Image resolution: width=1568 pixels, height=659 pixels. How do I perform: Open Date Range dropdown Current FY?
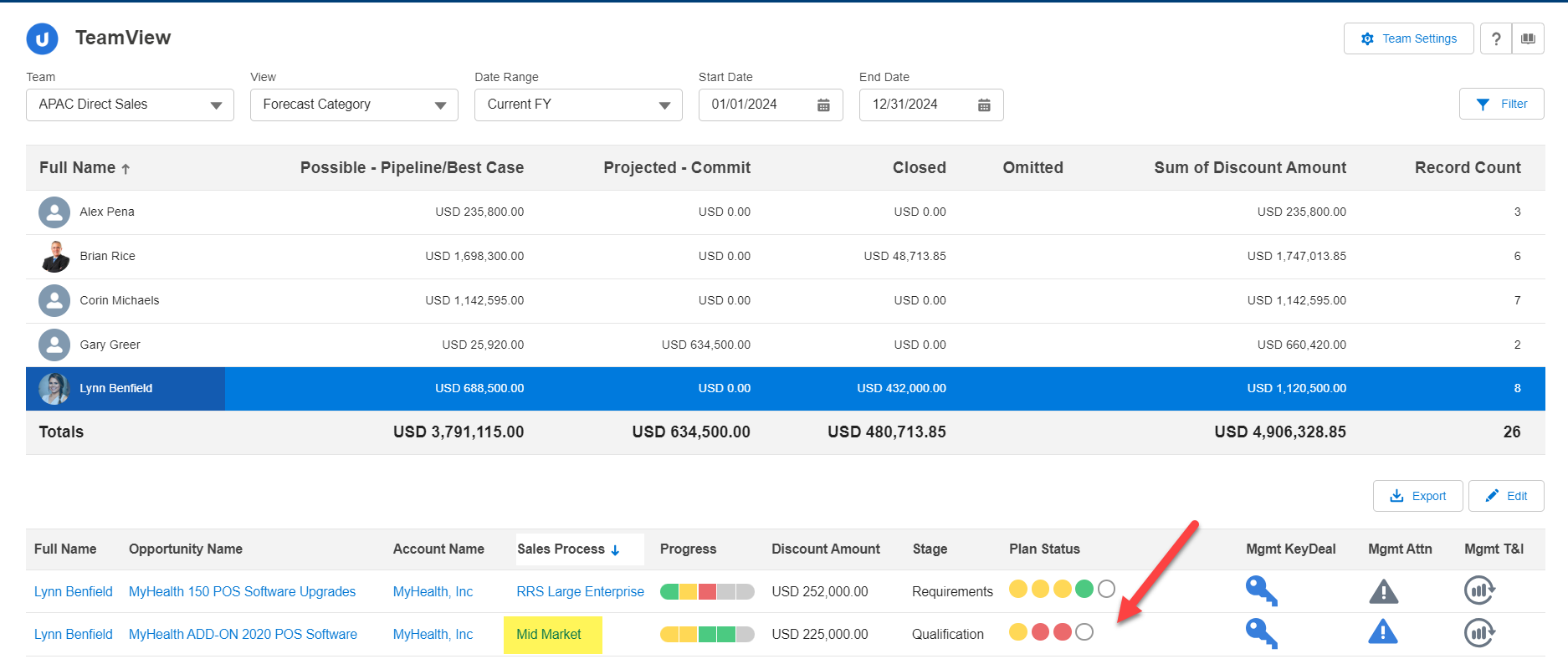tap(578, 105)
